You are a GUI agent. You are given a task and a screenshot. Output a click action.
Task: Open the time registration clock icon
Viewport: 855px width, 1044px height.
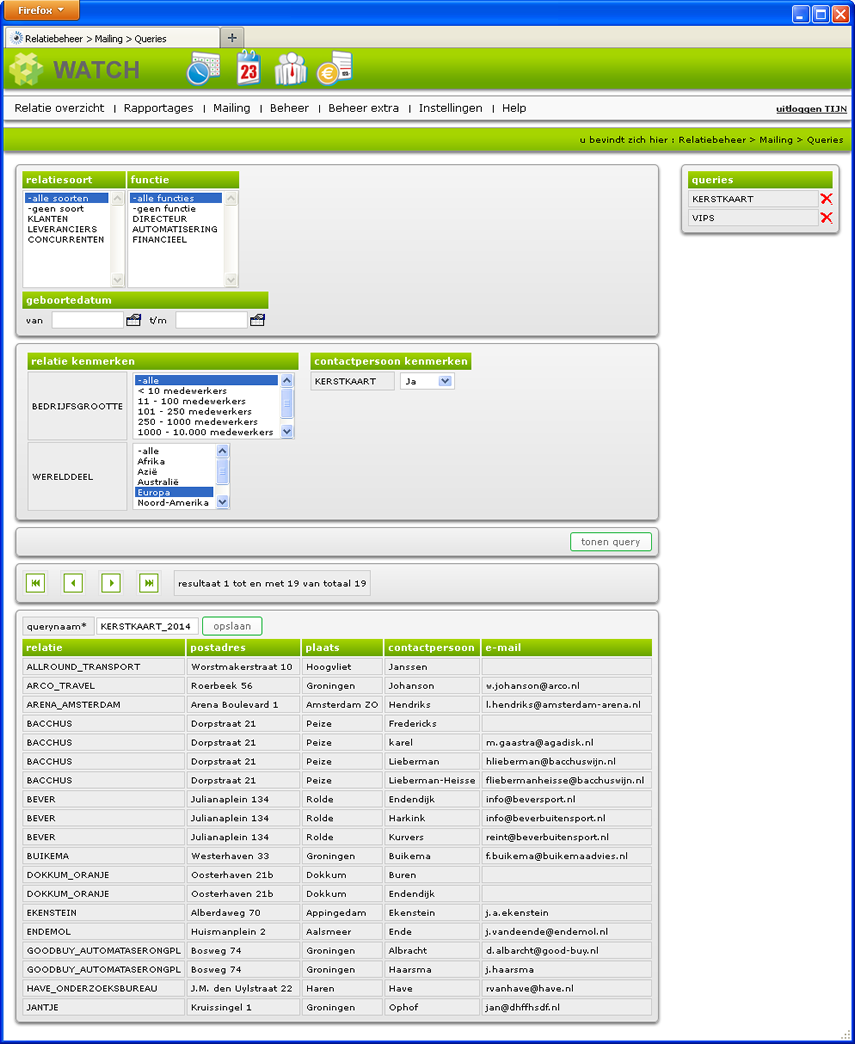(203, 69)
